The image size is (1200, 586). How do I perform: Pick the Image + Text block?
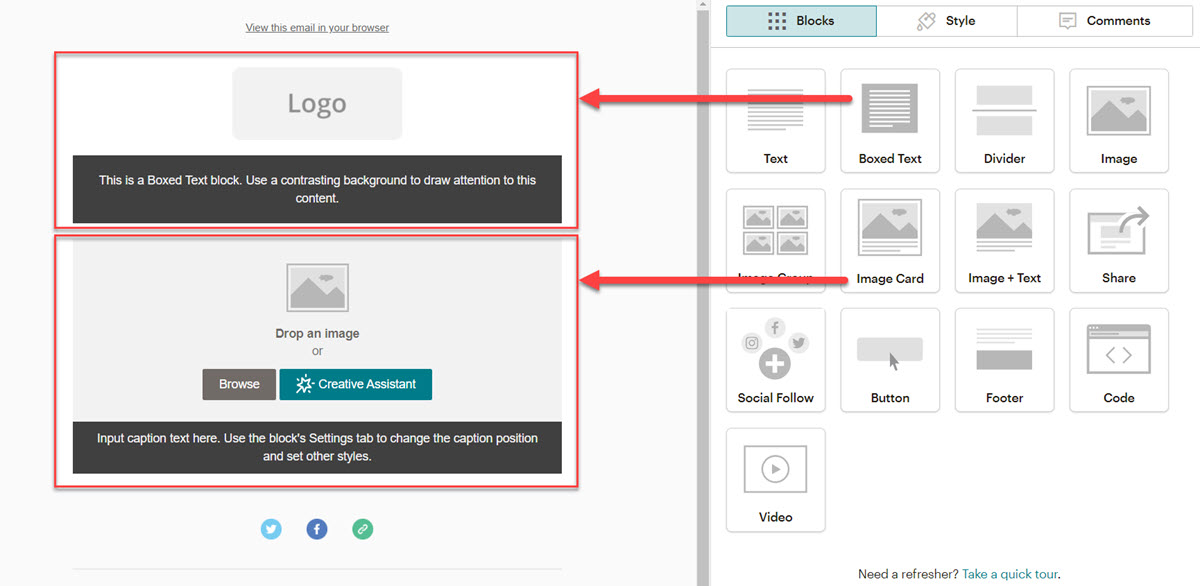point(1004,241)
